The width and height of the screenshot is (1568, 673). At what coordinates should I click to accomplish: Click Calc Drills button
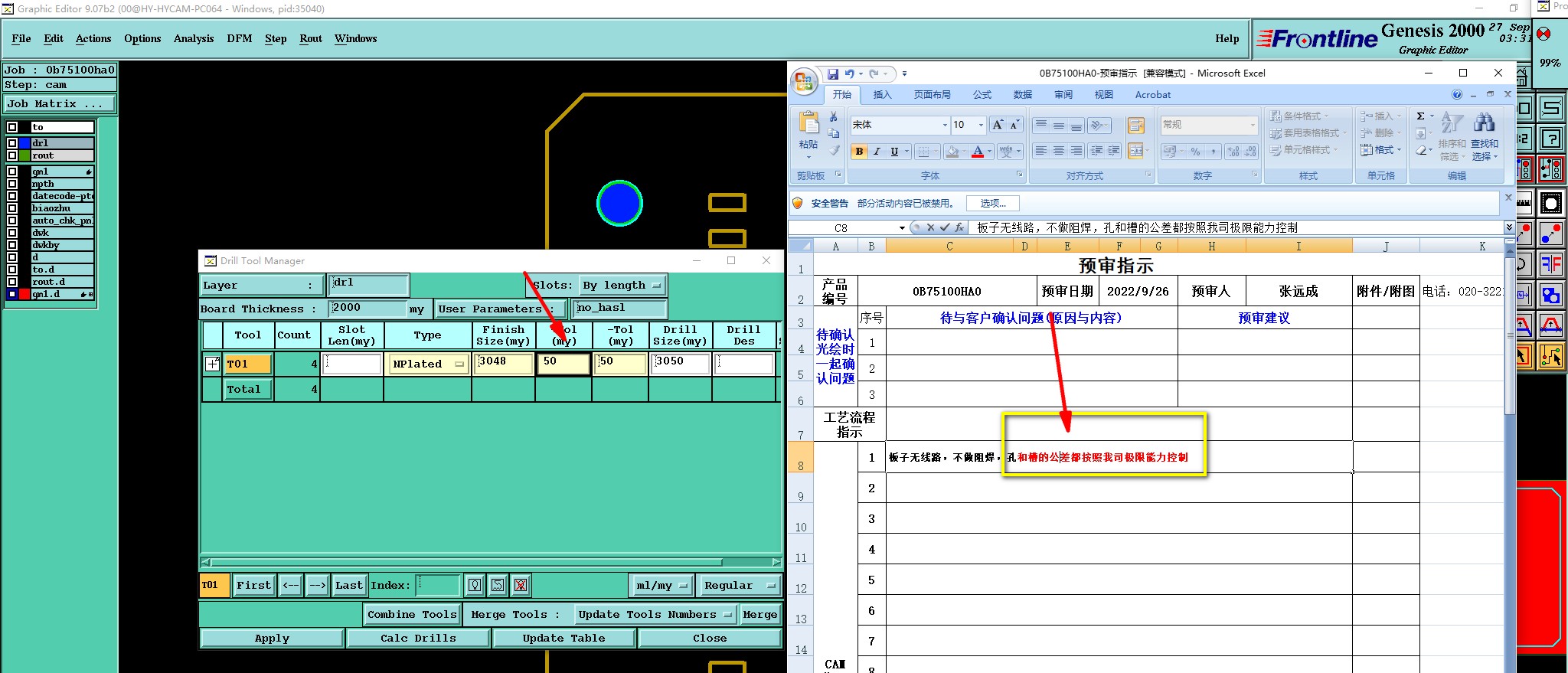tap(418, 638)
